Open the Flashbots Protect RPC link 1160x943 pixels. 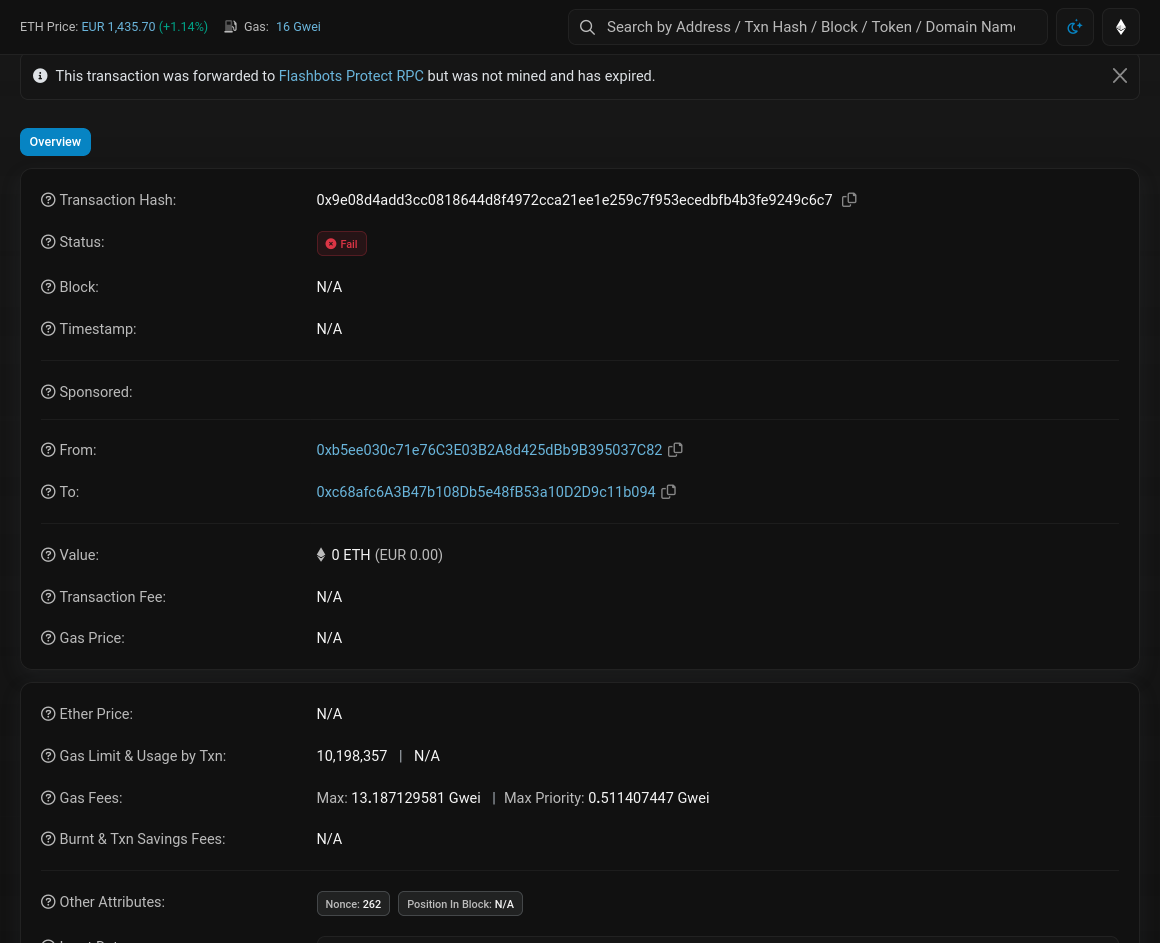coord(350,76)
